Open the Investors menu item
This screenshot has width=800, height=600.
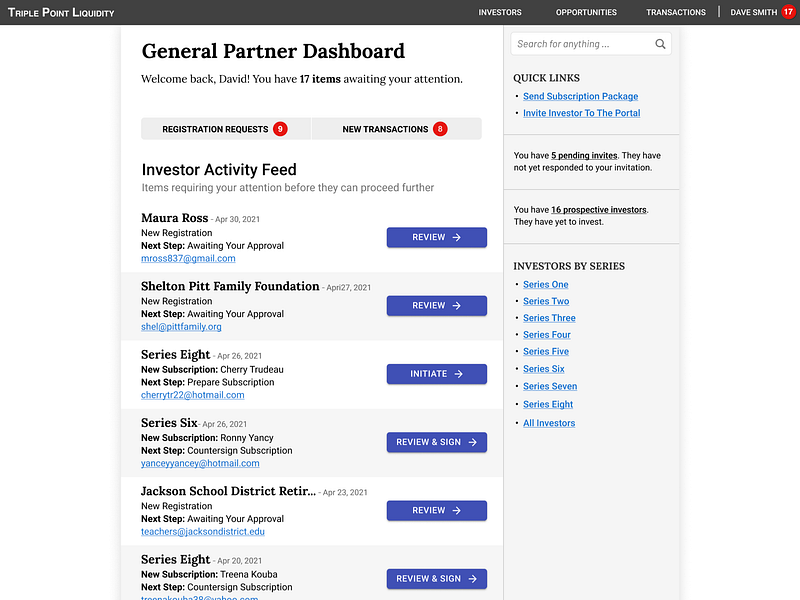(500, 13)
